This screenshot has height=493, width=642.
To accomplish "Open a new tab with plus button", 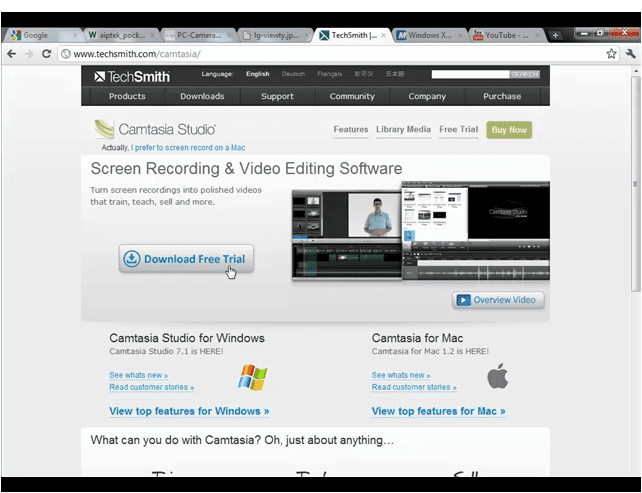I will click(x=555, y=35).
